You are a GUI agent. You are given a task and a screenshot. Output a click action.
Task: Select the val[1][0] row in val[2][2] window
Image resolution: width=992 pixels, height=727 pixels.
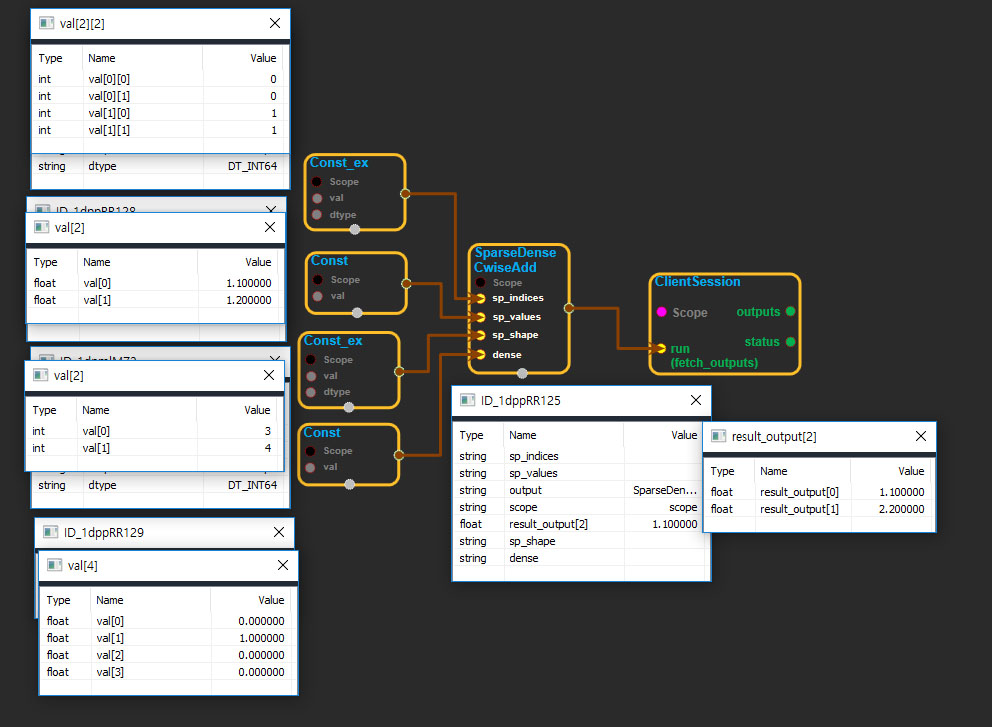[160, 114]
